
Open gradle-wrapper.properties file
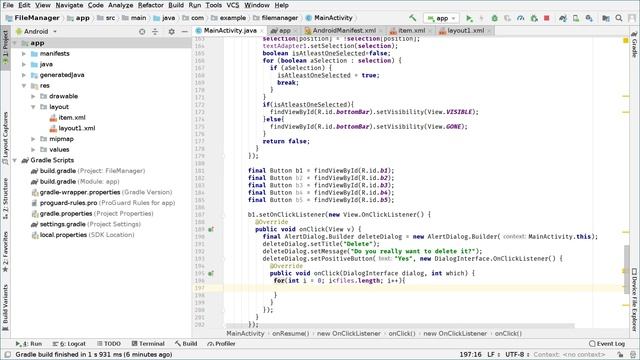102,192
